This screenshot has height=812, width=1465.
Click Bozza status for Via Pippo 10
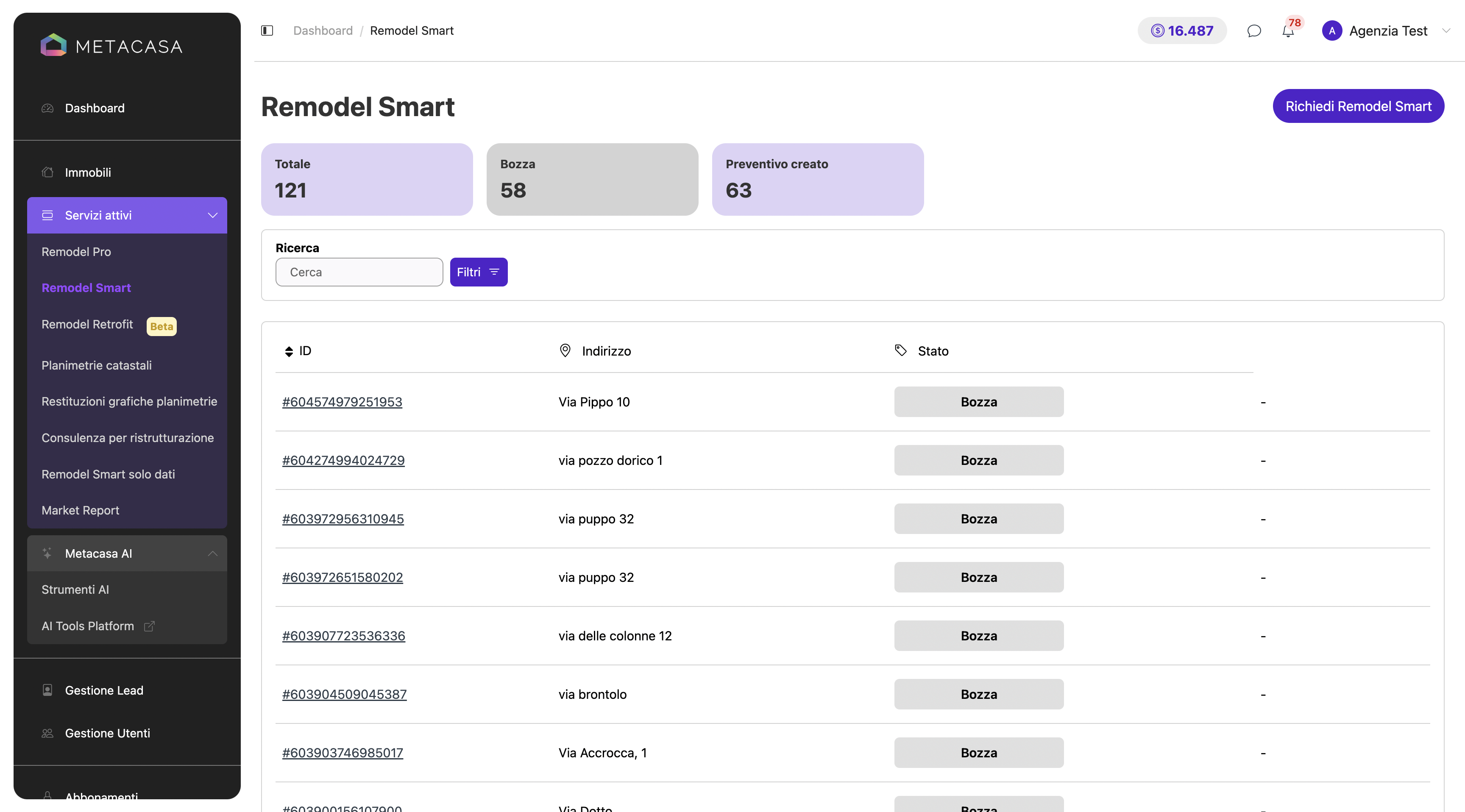978,402
